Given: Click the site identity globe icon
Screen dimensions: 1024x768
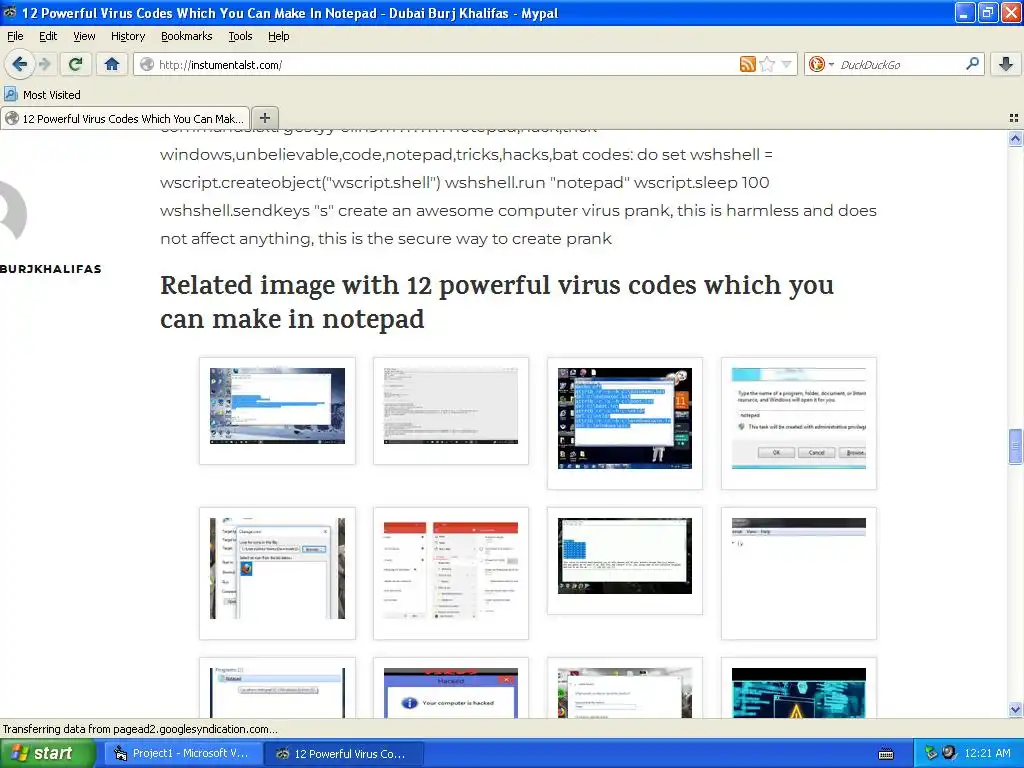Looking at the screenshot, I should (148, 64).
